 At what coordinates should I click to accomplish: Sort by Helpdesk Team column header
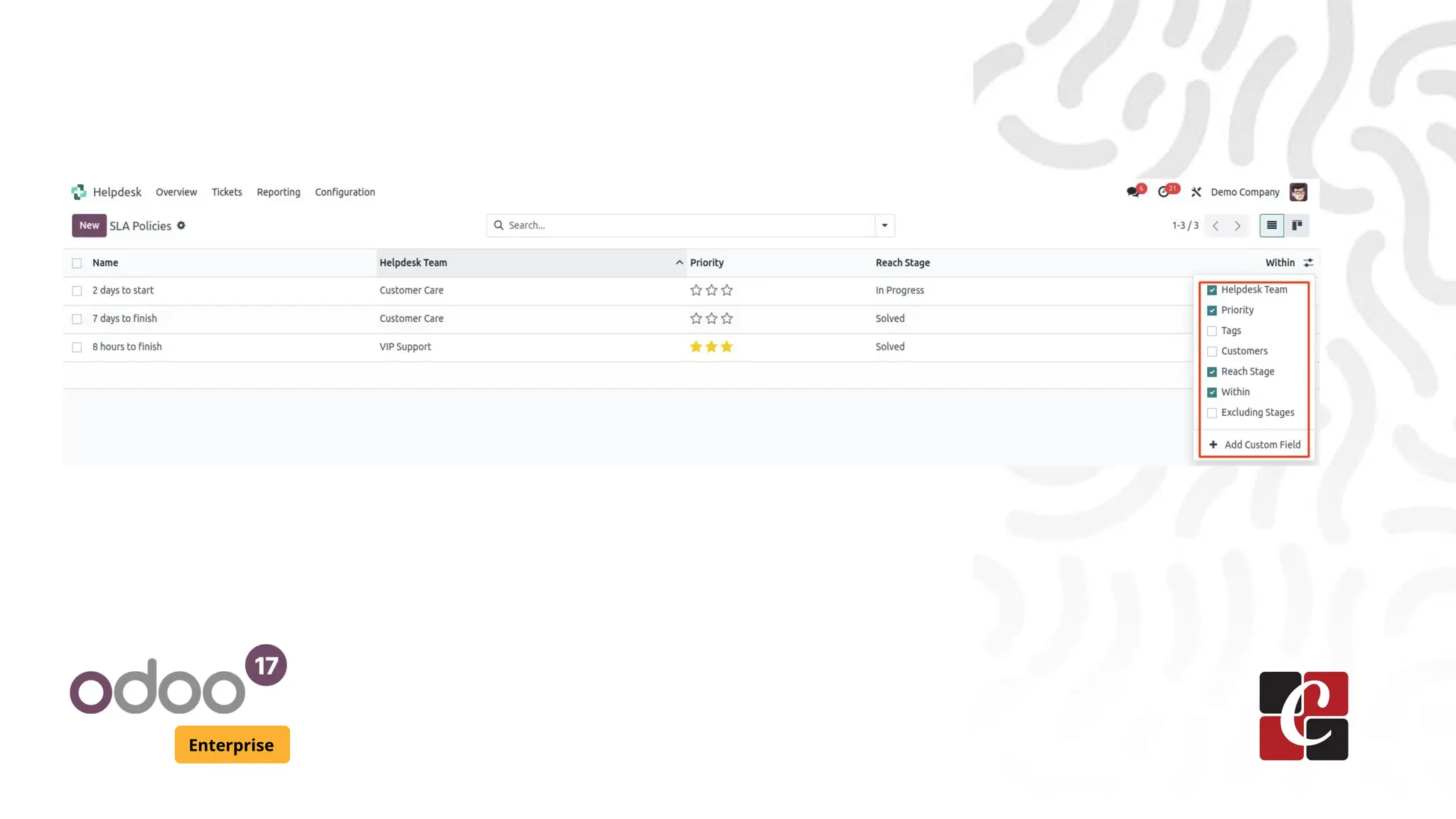point(413,262)
